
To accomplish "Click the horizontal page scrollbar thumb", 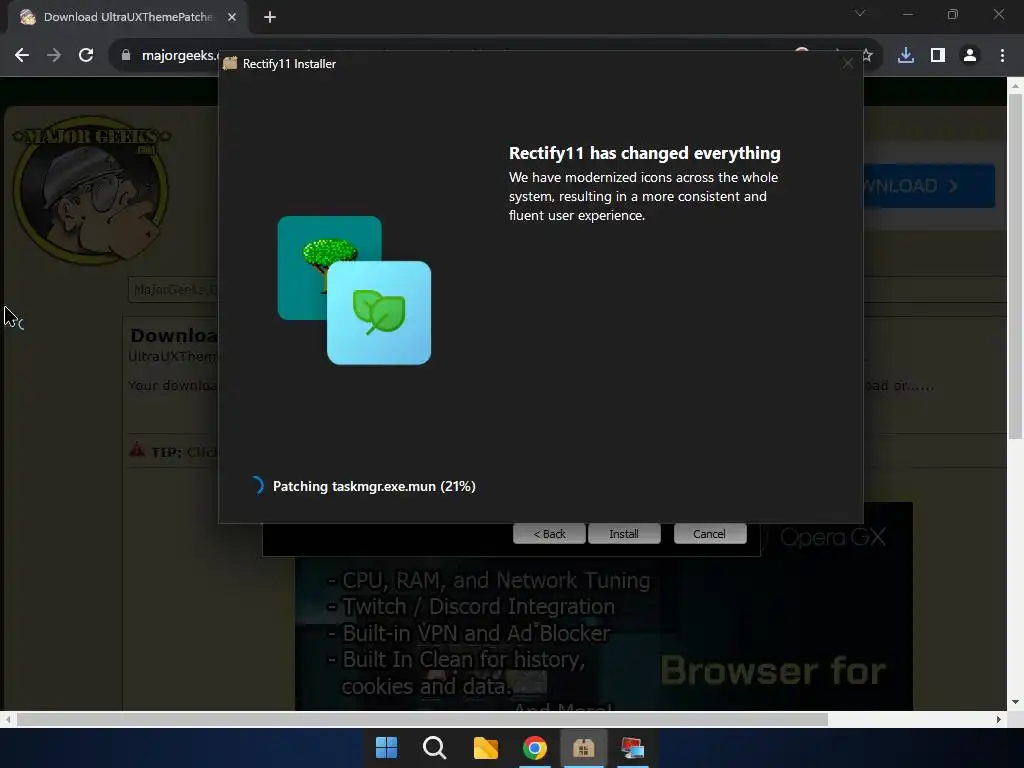I will coord(423,720).
